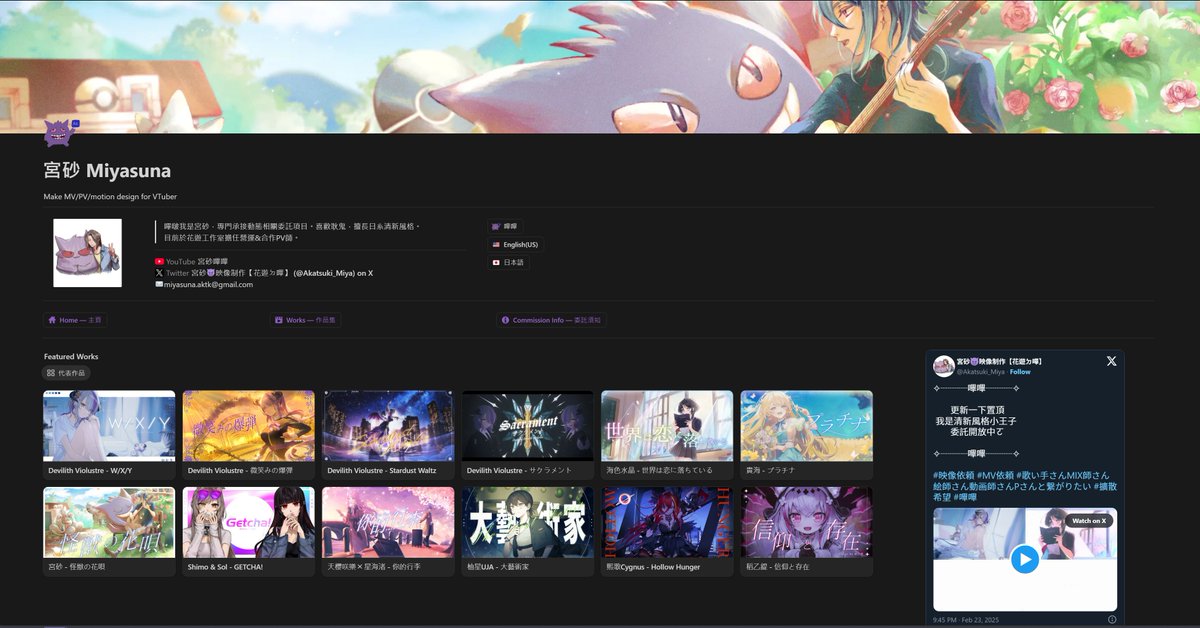
Task: Click the X logo in embedded tweet
Action: pyautogui.click(x=1111, y=361)
